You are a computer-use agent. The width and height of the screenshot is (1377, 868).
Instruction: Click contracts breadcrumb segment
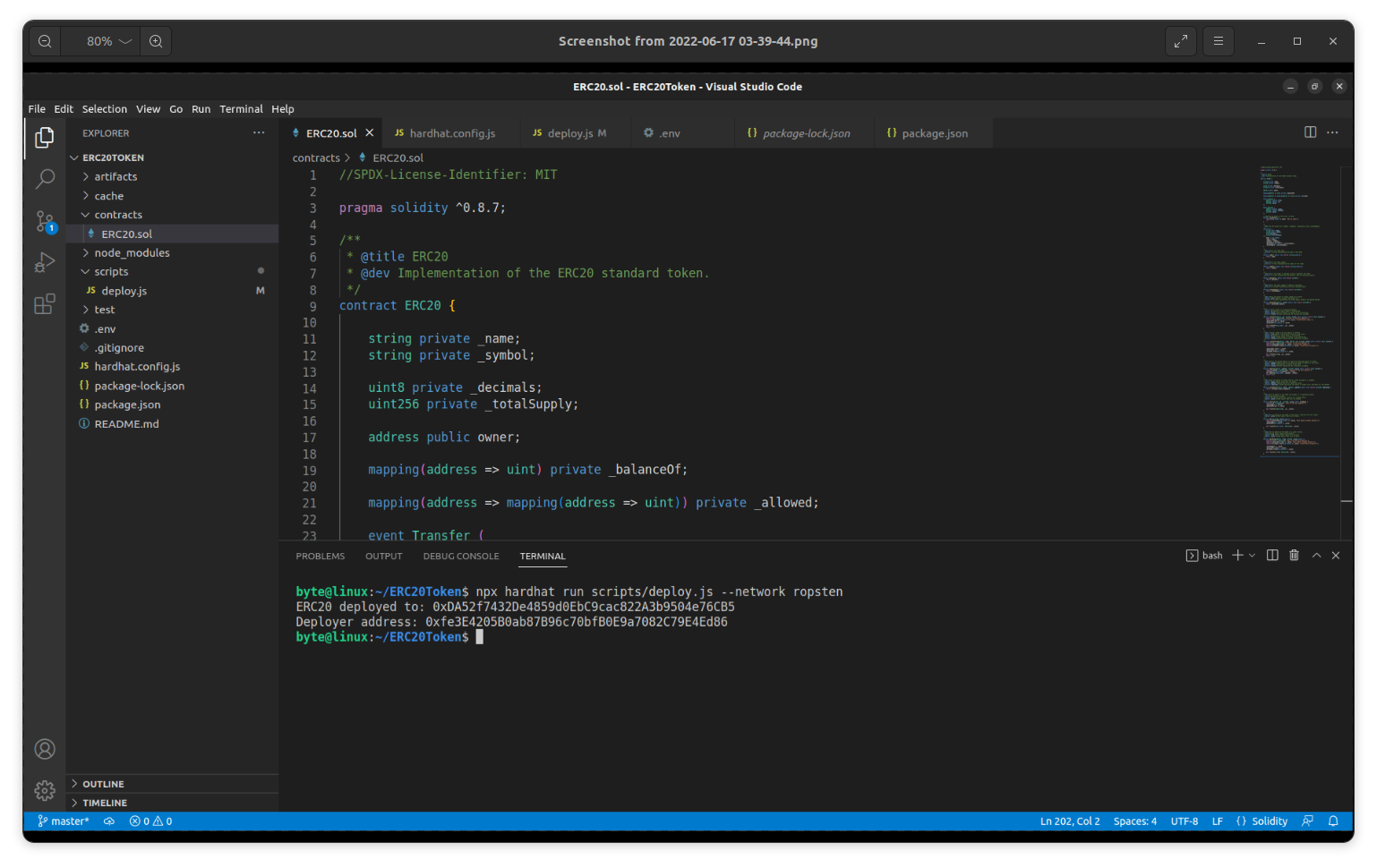click(x=316, y=157)
